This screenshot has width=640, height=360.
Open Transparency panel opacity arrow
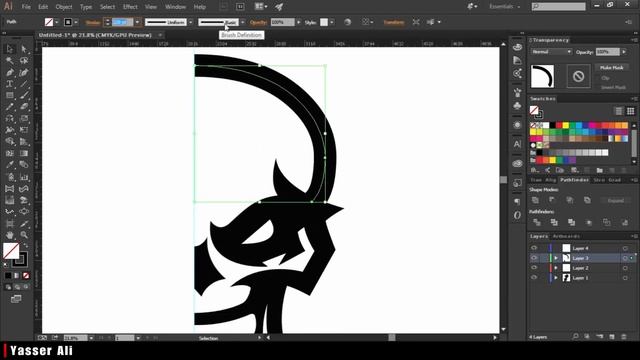pyautogui.click(x=624, y=52)
